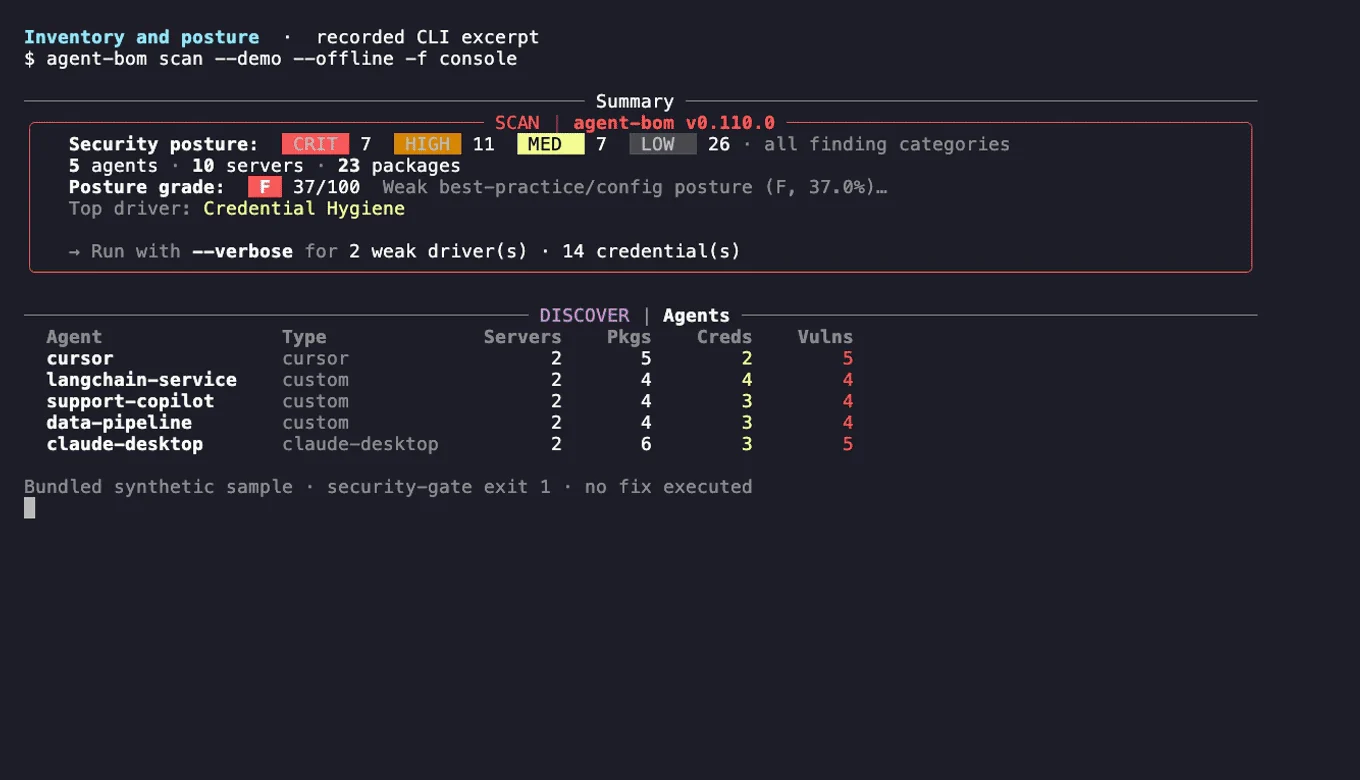
Task: Click the red F posture grade badge
Action: (x=265, y=187)
